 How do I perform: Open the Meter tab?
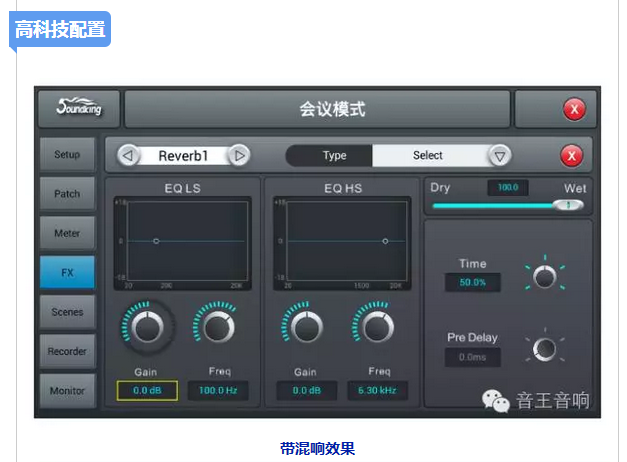[67, 233]
